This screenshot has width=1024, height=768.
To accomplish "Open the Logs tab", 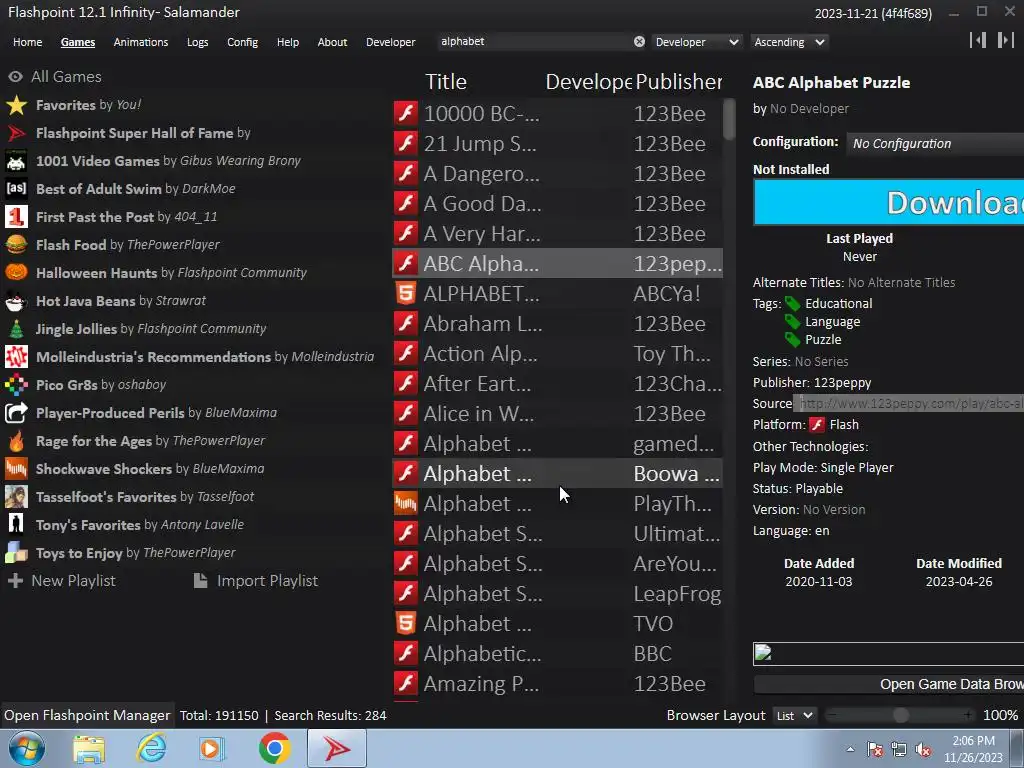I will click(x=197, y=42).
